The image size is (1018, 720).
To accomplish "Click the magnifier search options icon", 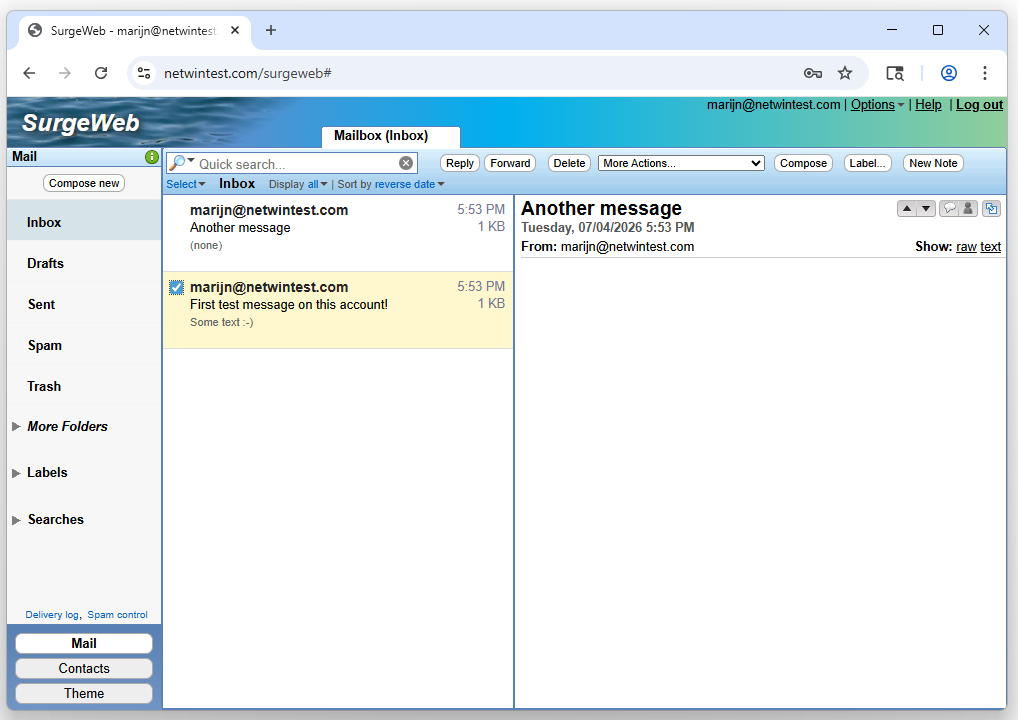I will point(180,163).
